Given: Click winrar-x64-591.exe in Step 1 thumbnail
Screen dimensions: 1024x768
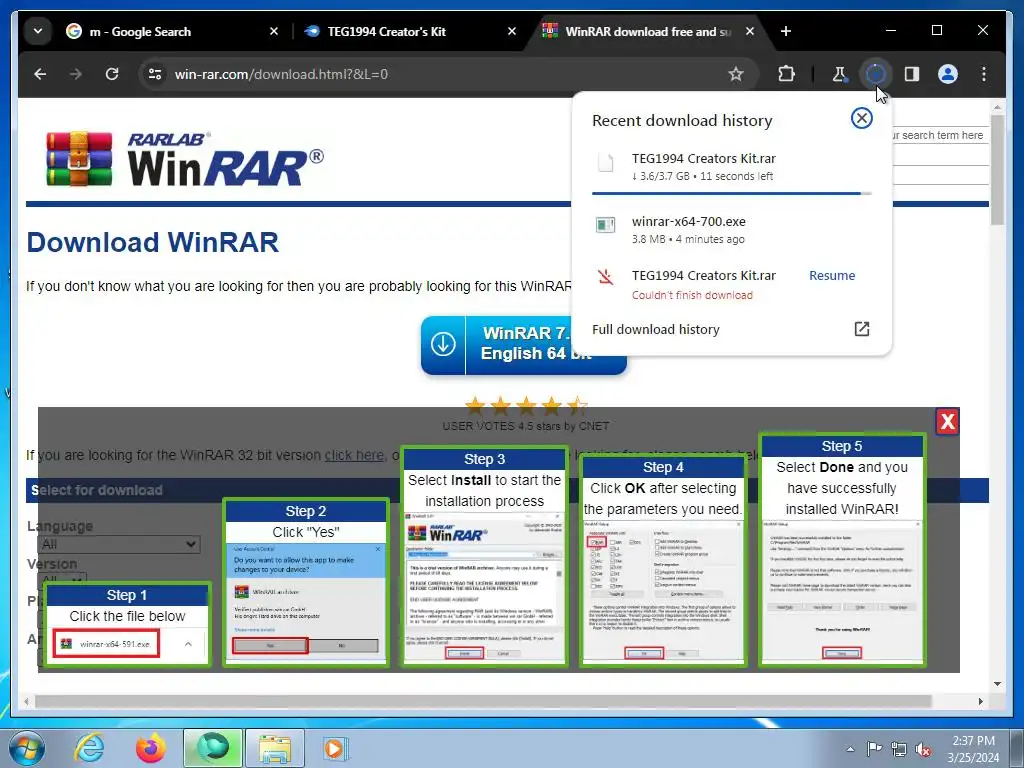Looking at the screenshot, I should click(x=106, y=644).
